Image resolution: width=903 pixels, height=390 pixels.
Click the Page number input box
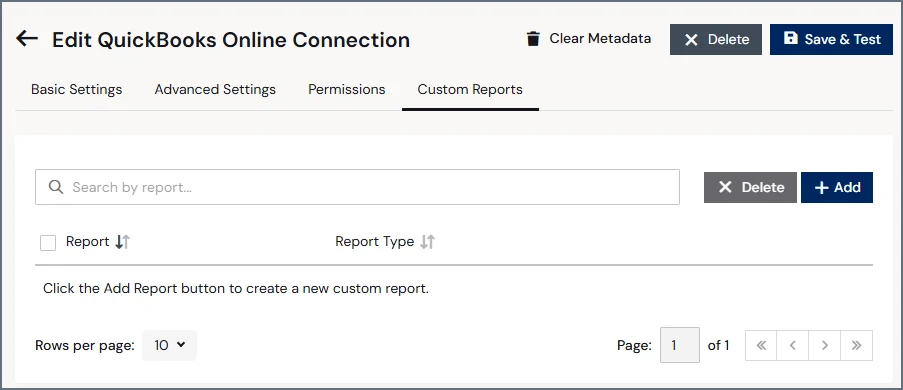tap(680, 346)
